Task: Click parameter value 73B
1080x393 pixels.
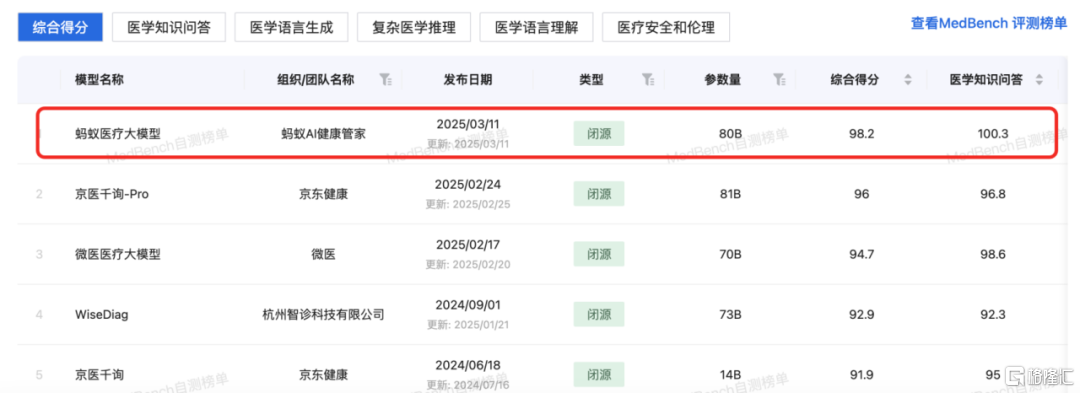Action: click(729, 315)
